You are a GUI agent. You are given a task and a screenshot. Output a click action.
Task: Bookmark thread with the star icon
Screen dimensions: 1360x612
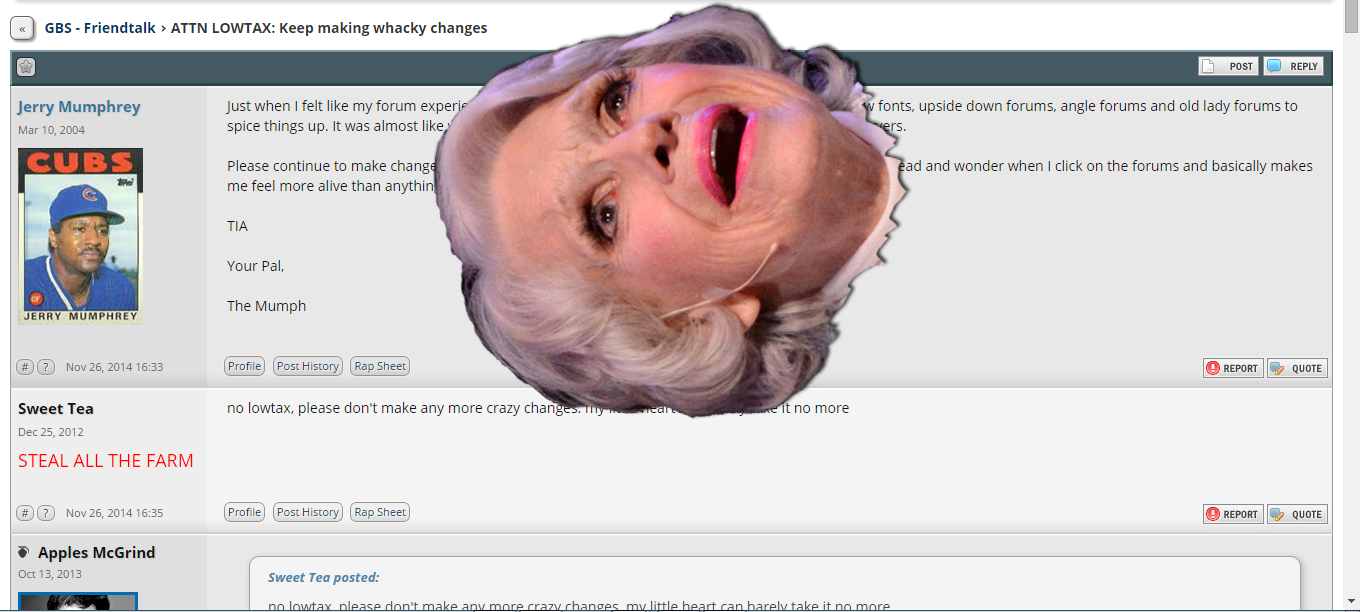tap(26, 67)
